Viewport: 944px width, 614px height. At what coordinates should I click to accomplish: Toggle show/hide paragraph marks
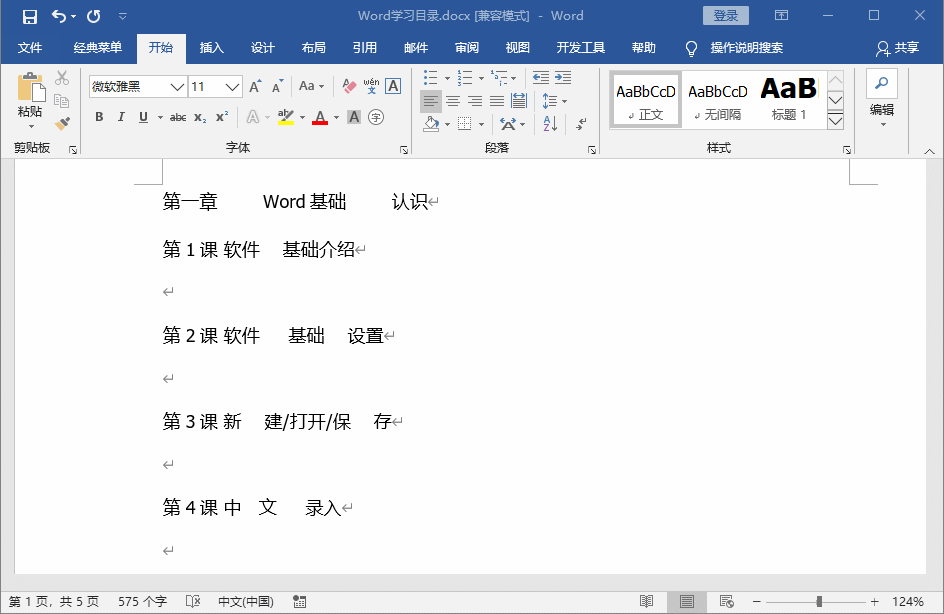(x=581, y=124)
